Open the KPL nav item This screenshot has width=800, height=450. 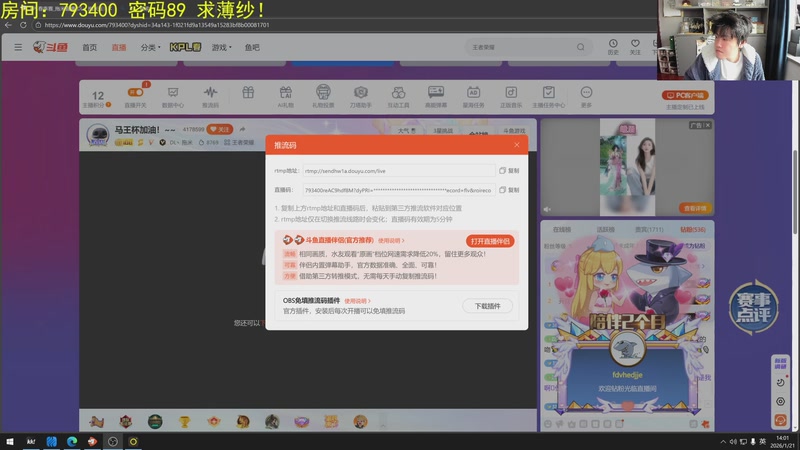coord(185,47)
